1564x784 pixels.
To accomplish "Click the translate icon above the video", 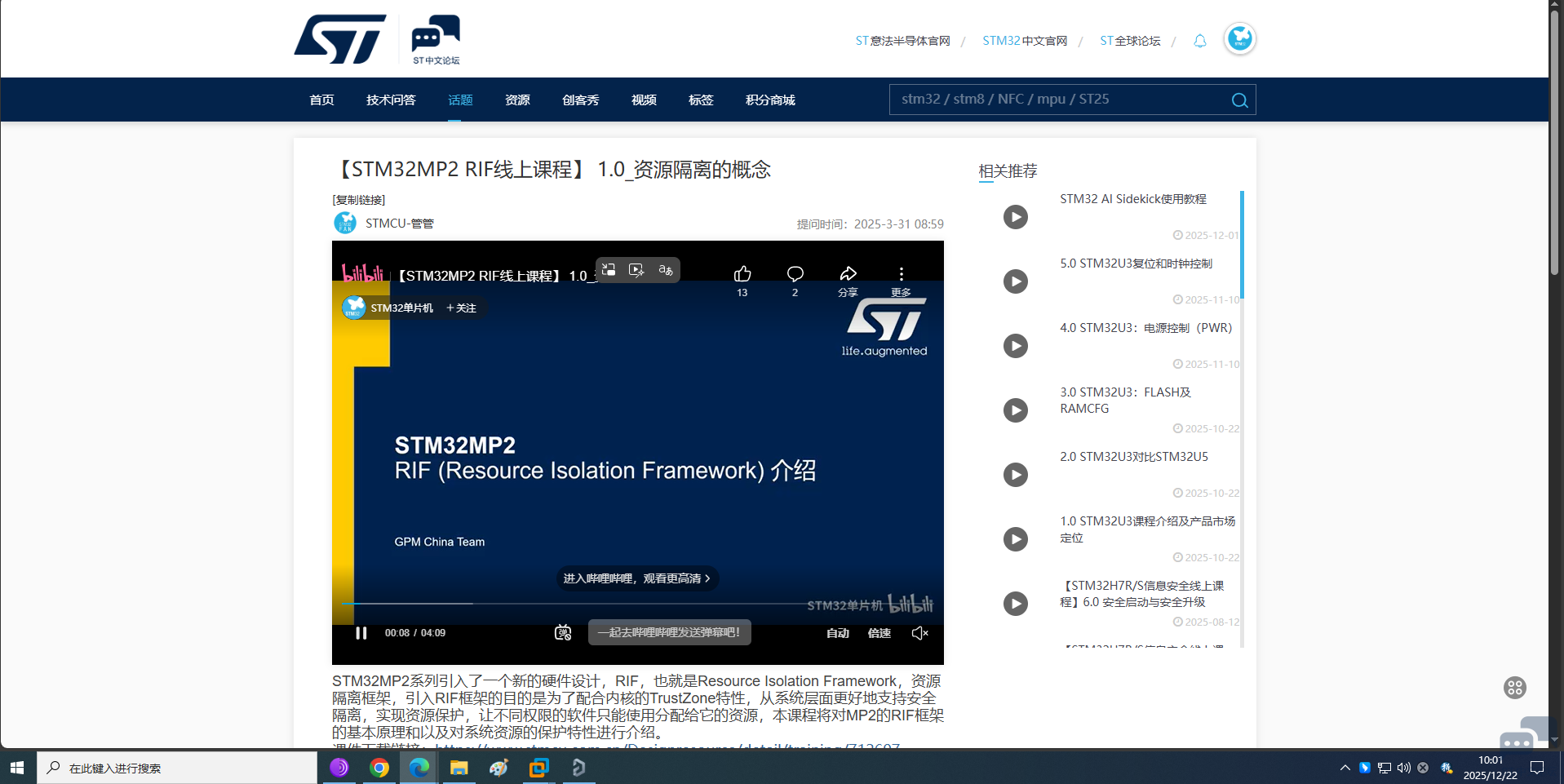I will click(666, 270).
